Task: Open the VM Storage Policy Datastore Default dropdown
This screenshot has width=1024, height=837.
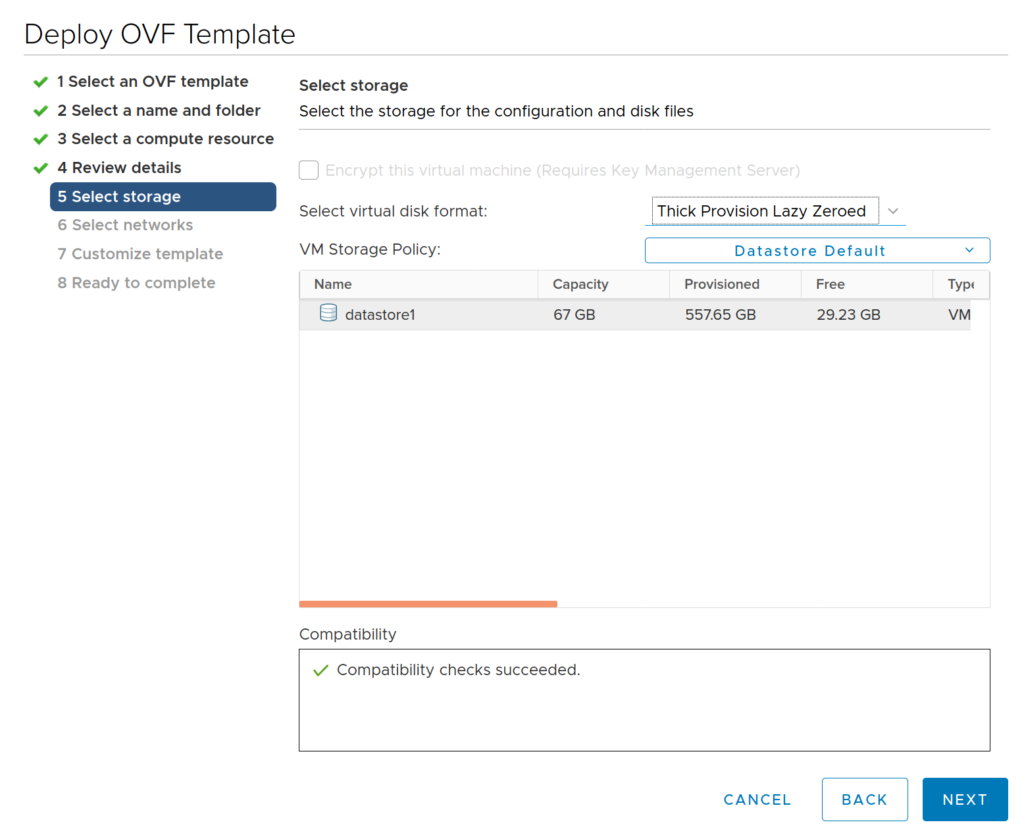Action: click(817, 251)
